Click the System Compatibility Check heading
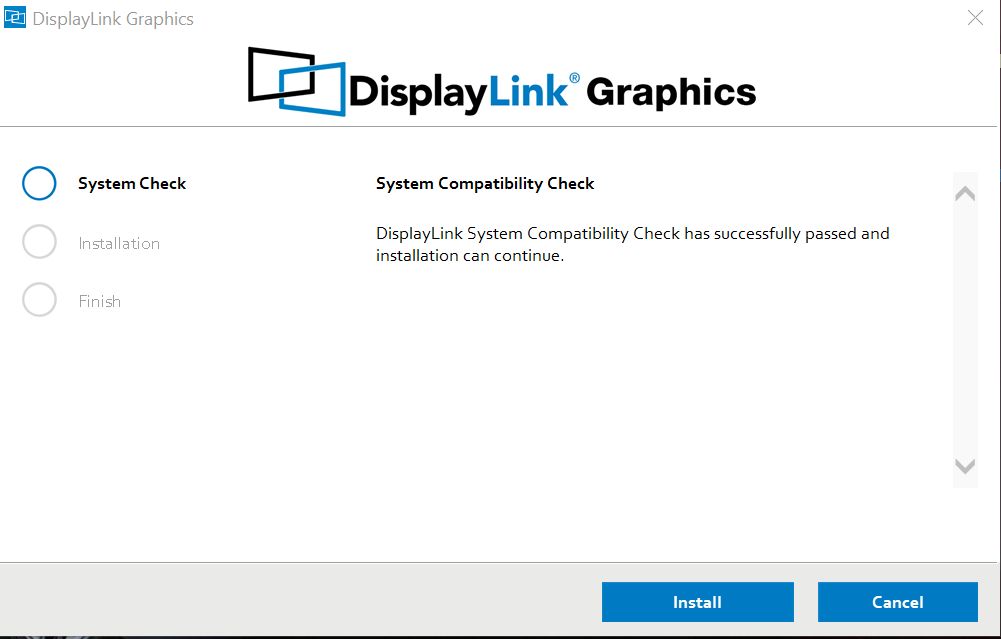This screenshot has height=639, width=1001. pos(485,184)
